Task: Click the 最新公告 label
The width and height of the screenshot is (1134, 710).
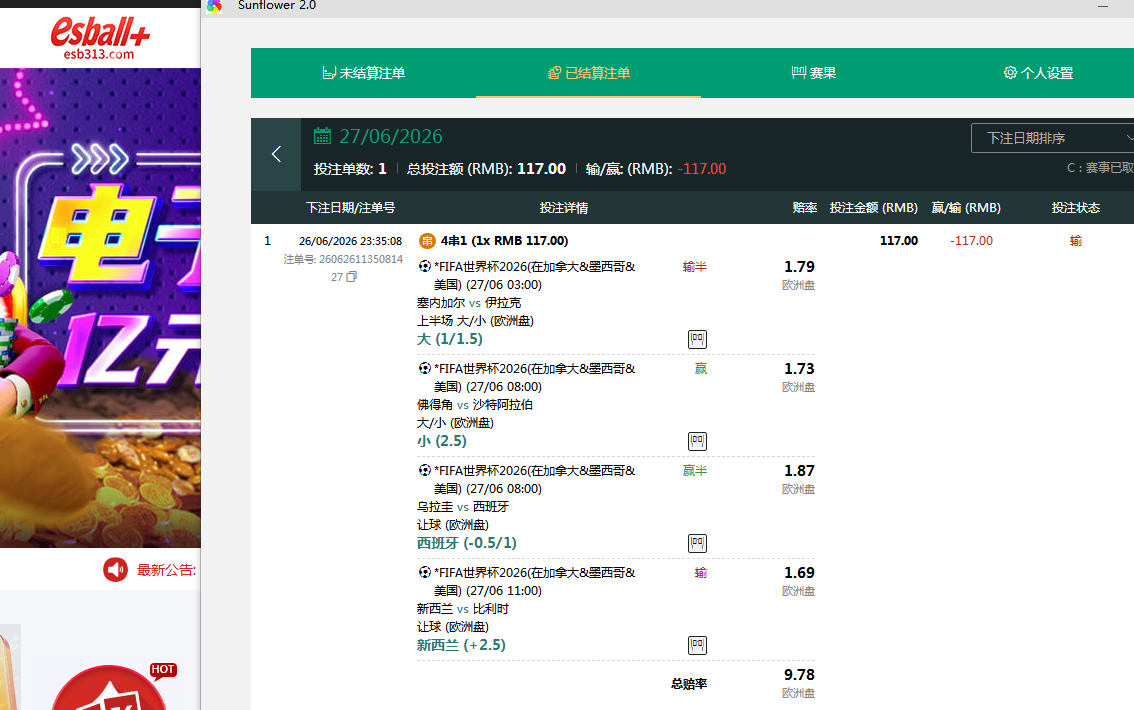Action: pos(166,570)
